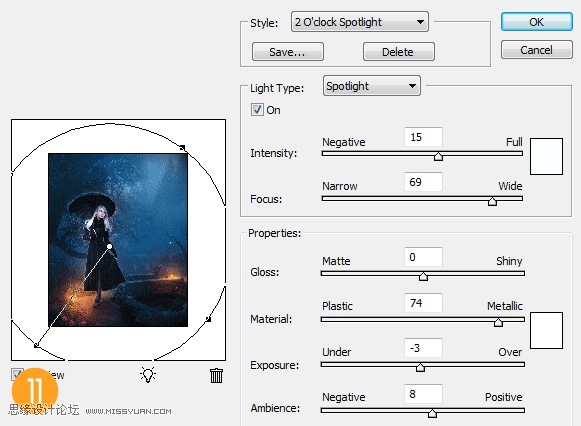Viewport: 581px width, 426px height.
Task: Click OK to apply lighting effects
Action: (x=537, y=22)
